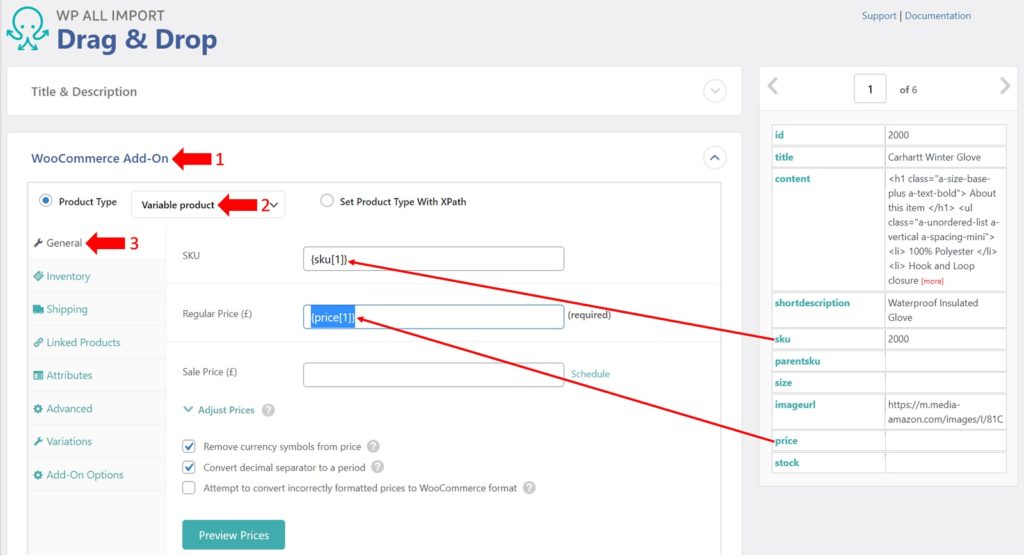Click the Inventory tag icon
This screenshot has width=1024, height=556.
point(38,276)
